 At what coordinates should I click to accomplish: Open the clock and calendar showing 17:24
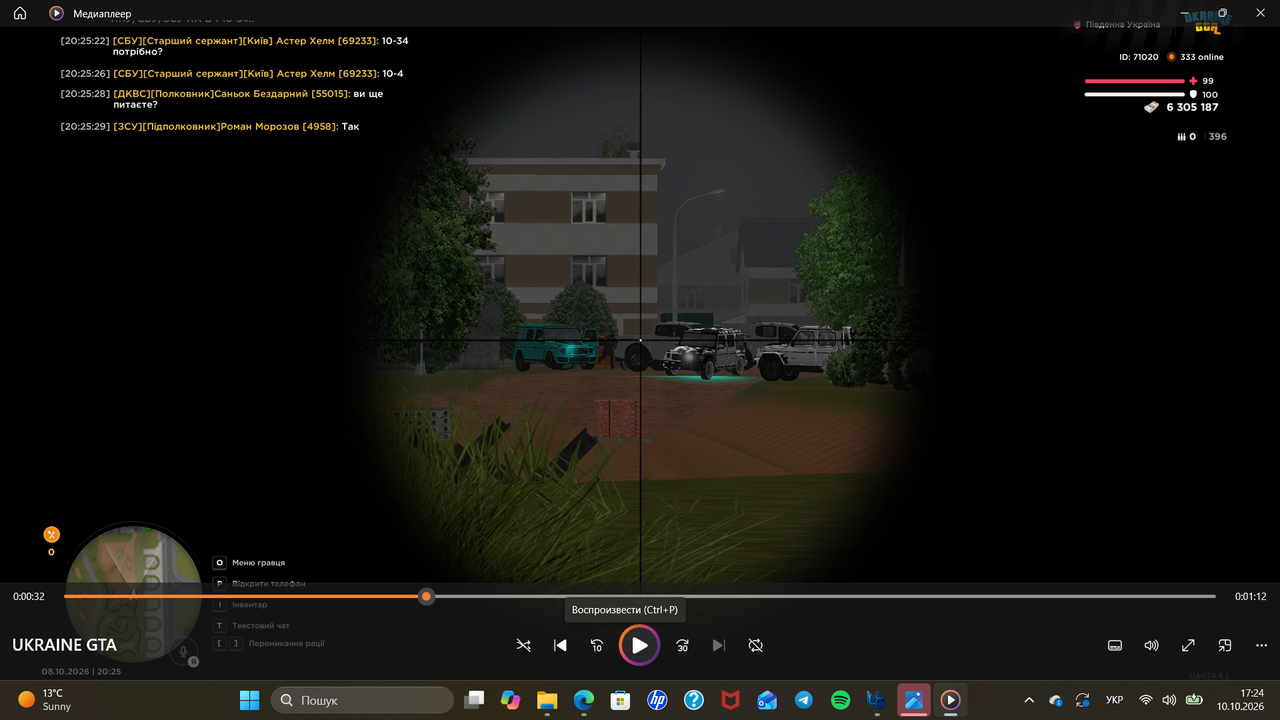(x=1239, y=700)
